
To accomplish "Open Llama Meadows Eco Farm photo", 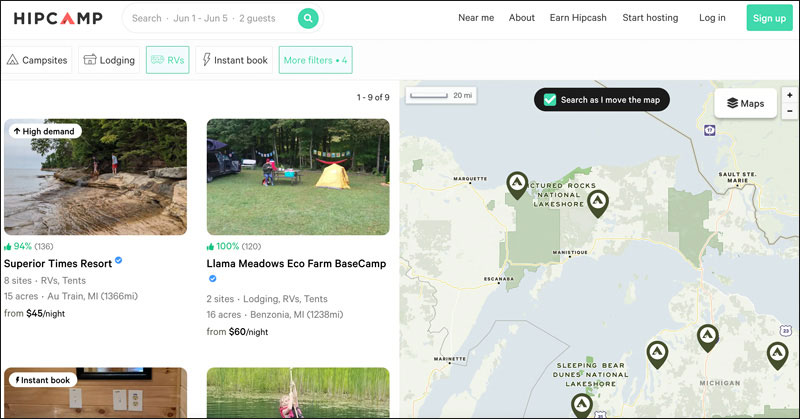I will point(298,177).
